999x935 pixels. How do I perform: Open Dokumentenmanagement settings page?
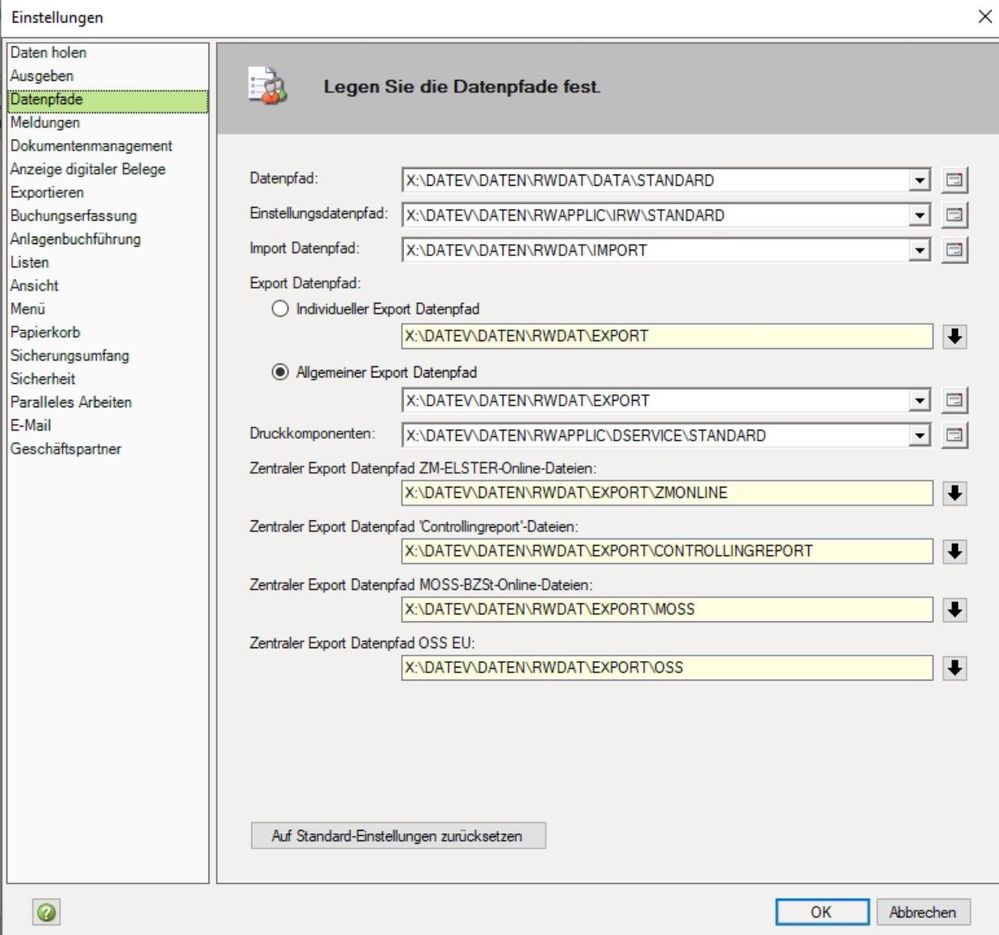click(x=108, y=146)
